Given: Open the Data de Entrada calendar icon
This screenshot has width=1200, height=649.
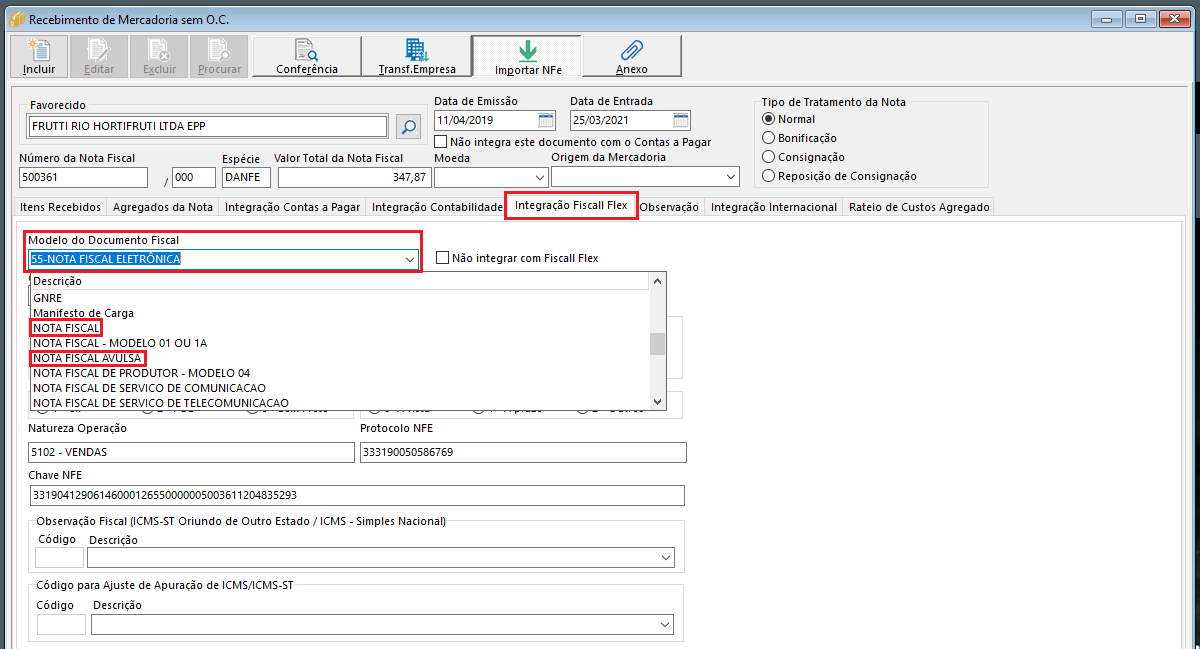Looking at the screenshot, I should [681, 120].
